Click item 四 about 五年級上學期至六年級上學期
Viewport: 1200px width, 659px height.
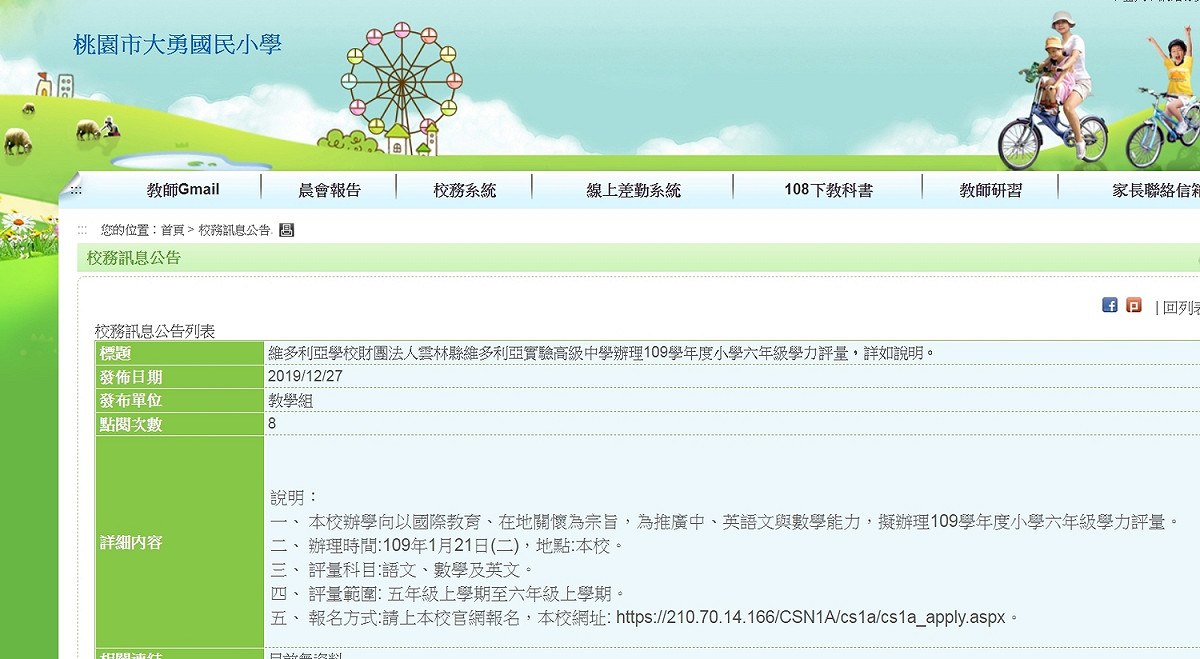448,593
